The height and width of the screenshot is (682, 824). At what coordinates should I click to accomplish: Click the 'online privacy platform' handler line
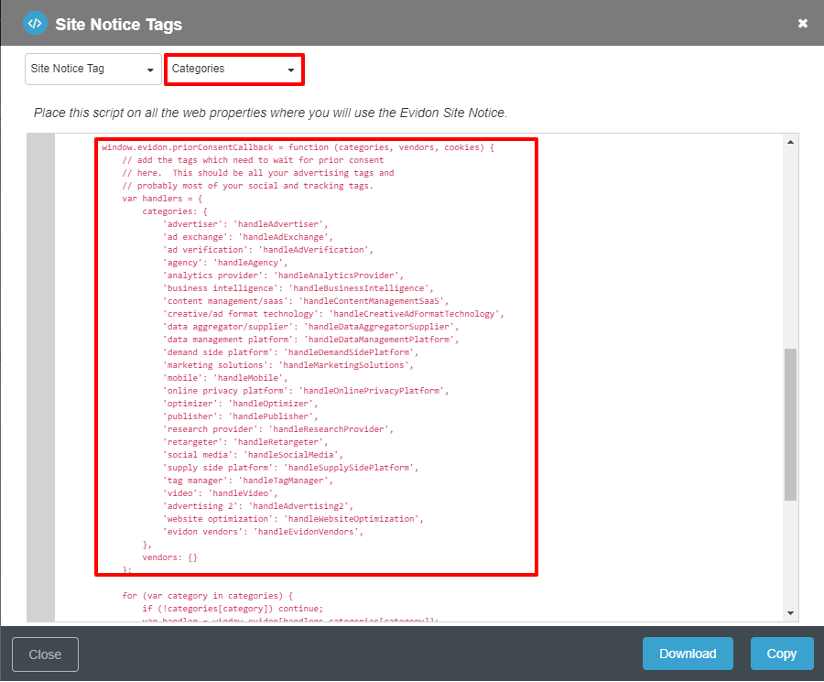tap(306, 391)
